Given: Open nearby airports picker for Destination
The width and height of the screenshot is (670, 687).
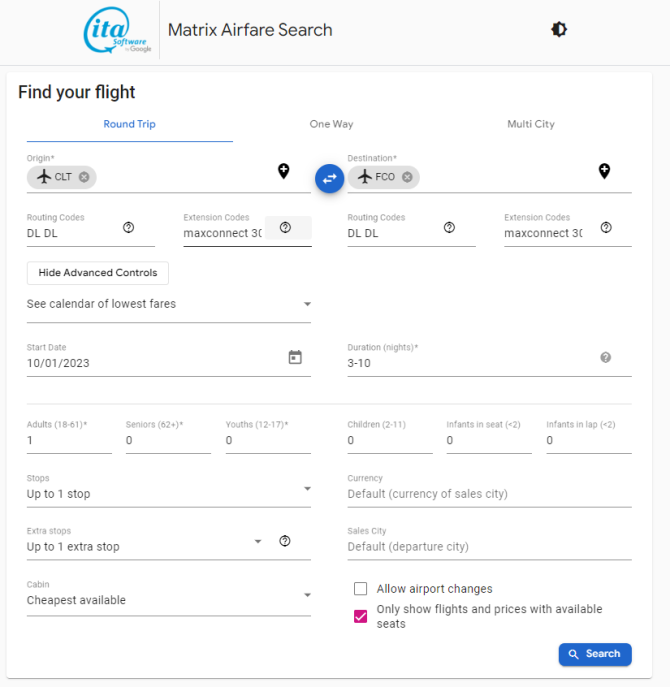Looking at the screenshot, I should point(604,171).
